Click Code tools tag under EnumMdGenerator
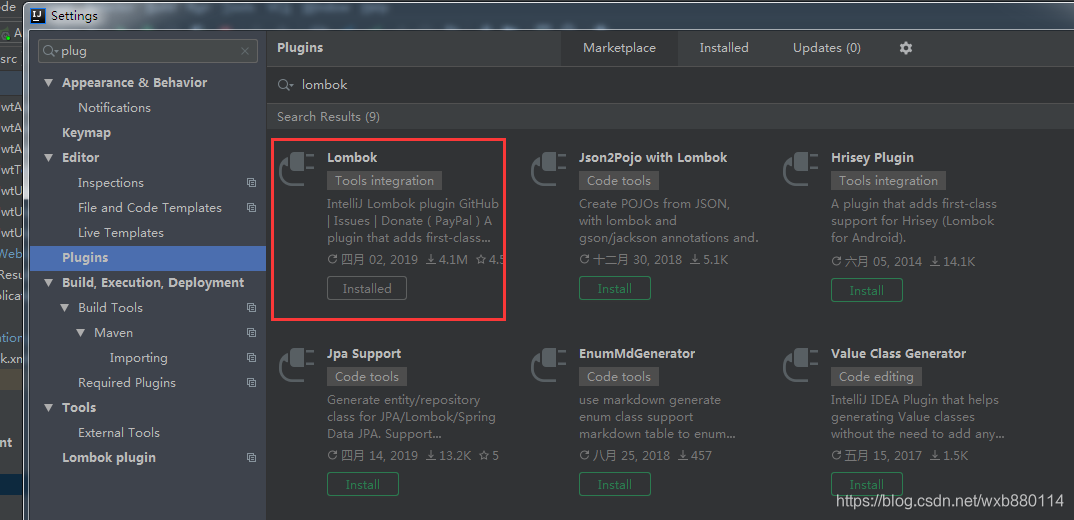Image resolution: width=1074 pixels, height=520 pixels. point(619,377)
